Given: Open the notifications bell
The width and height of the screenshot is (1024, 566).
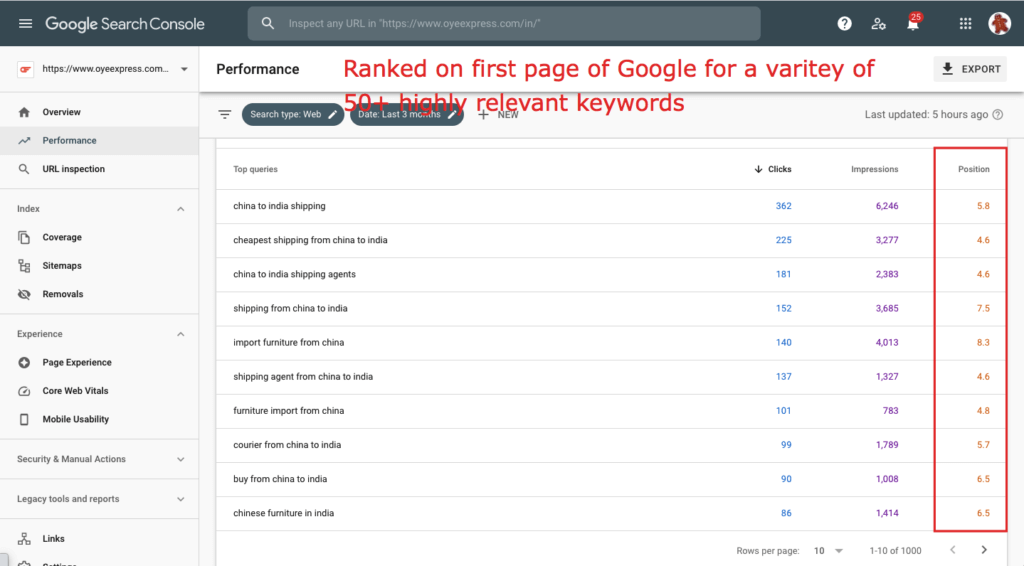Looking at the screenshot, I should (912, 24).
